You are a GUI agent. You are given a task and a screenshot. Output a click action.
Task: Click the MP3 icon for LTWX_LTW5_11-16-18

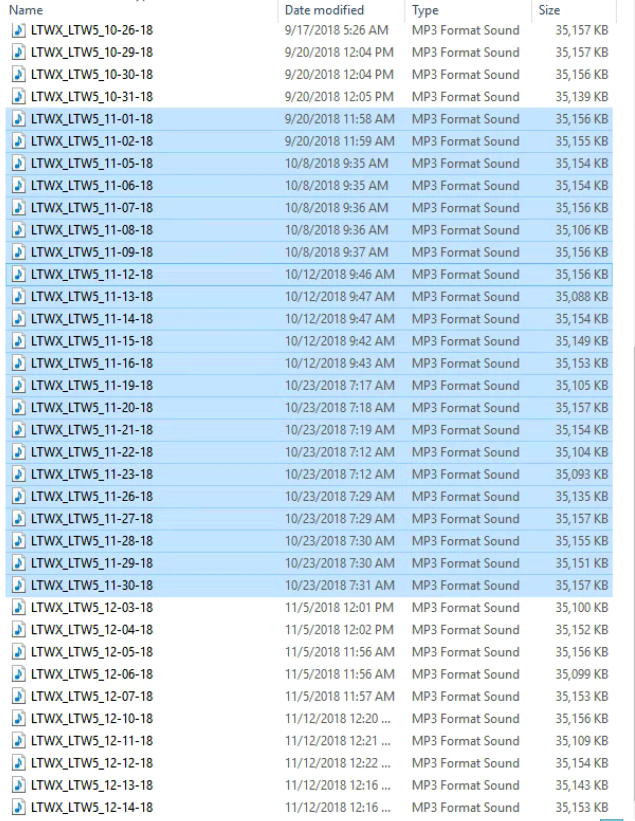coord(19,363)
